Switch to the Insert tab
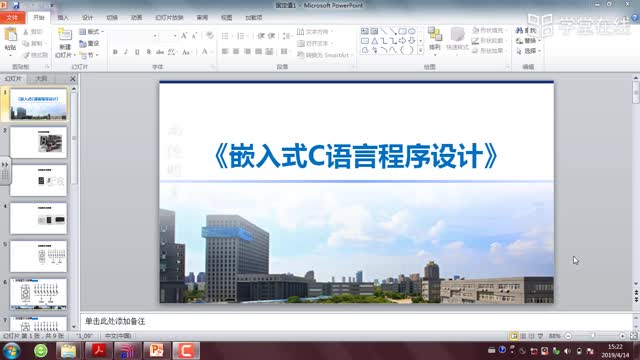The height and width of the screenshot is (360, 640). click(x=63, y=18)
